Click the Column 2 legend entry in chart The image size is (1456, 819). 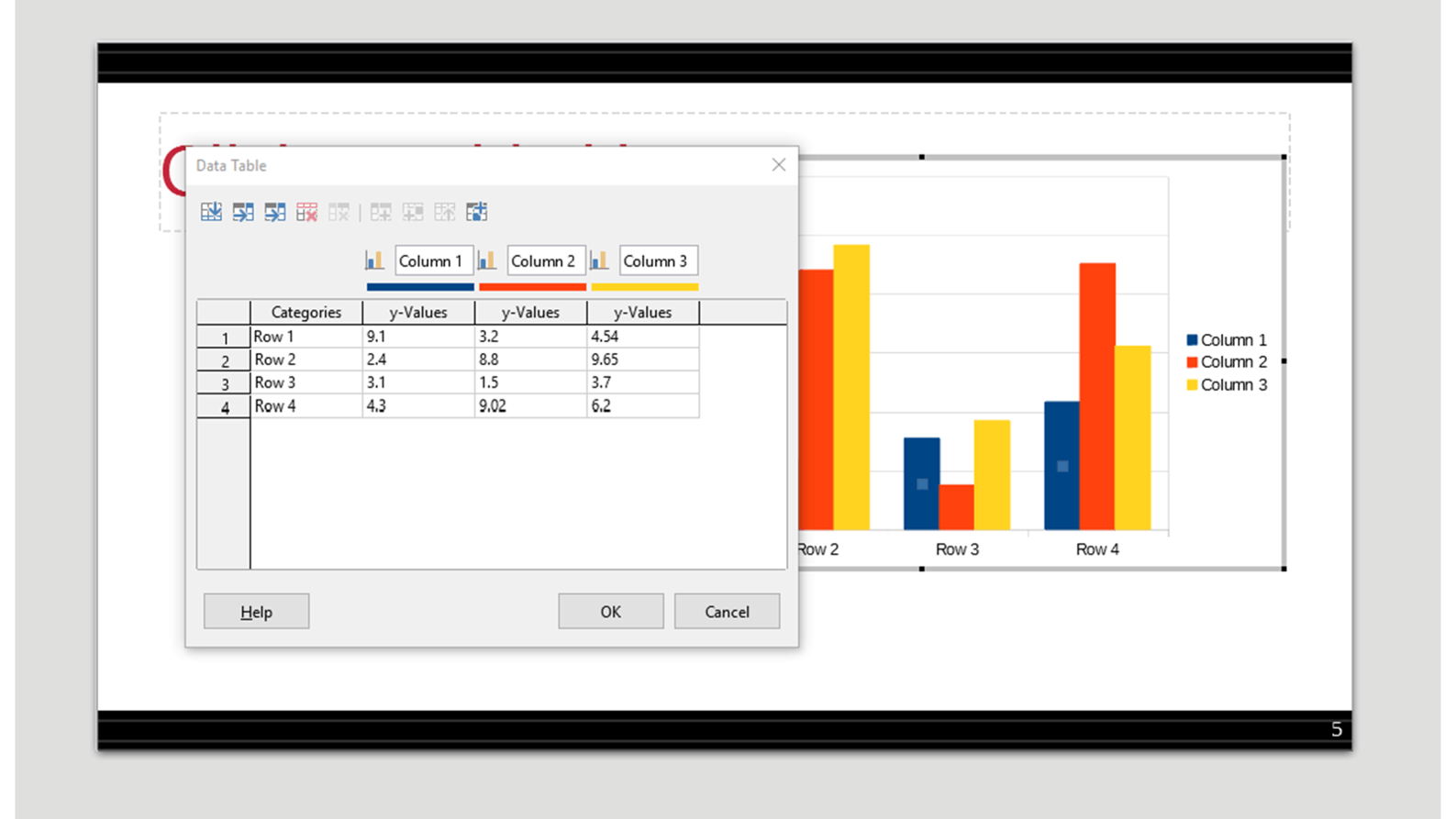[x=1227, y=362]
